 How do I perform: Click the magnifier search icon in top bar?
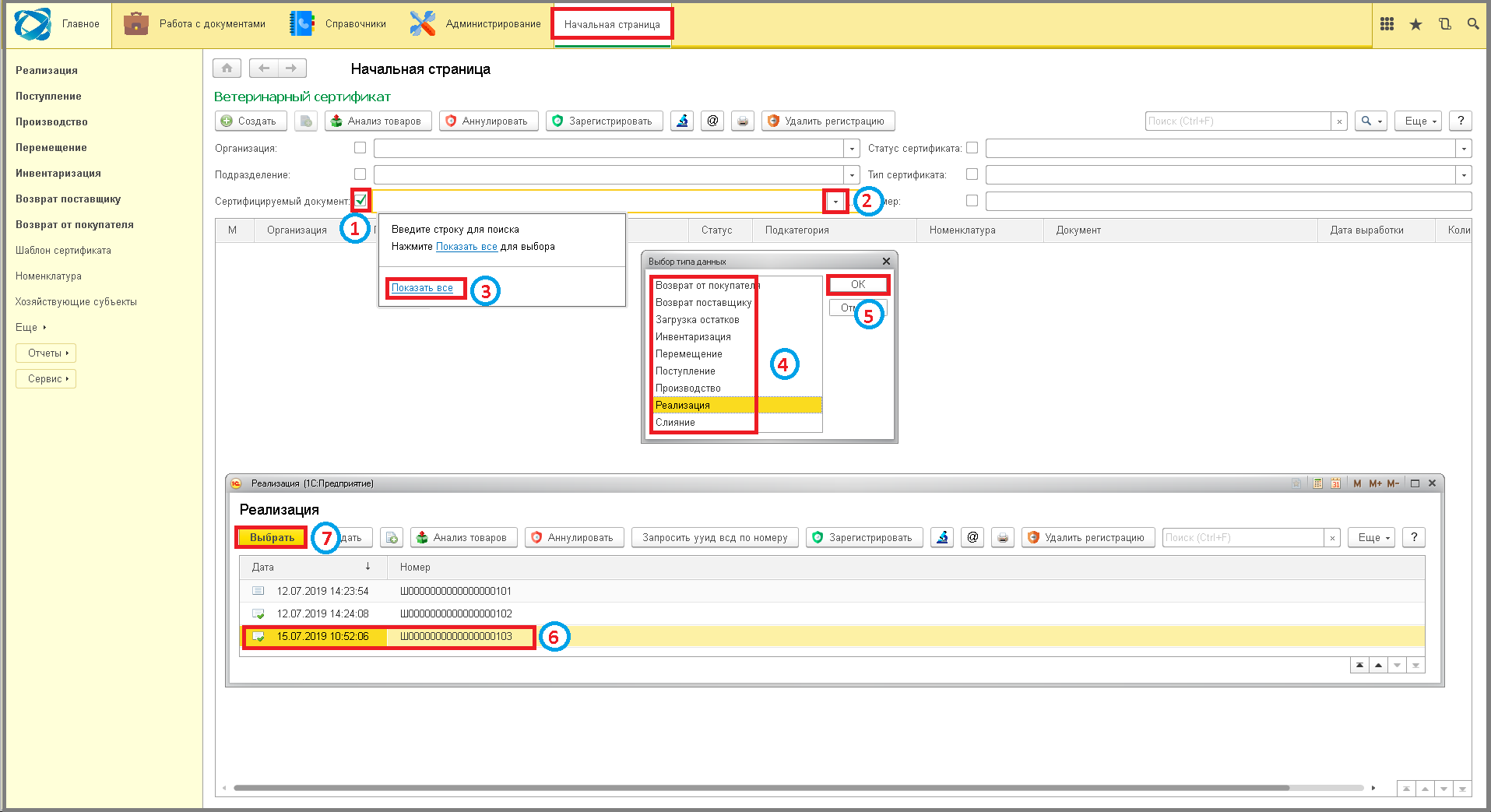pos(1473,24)
